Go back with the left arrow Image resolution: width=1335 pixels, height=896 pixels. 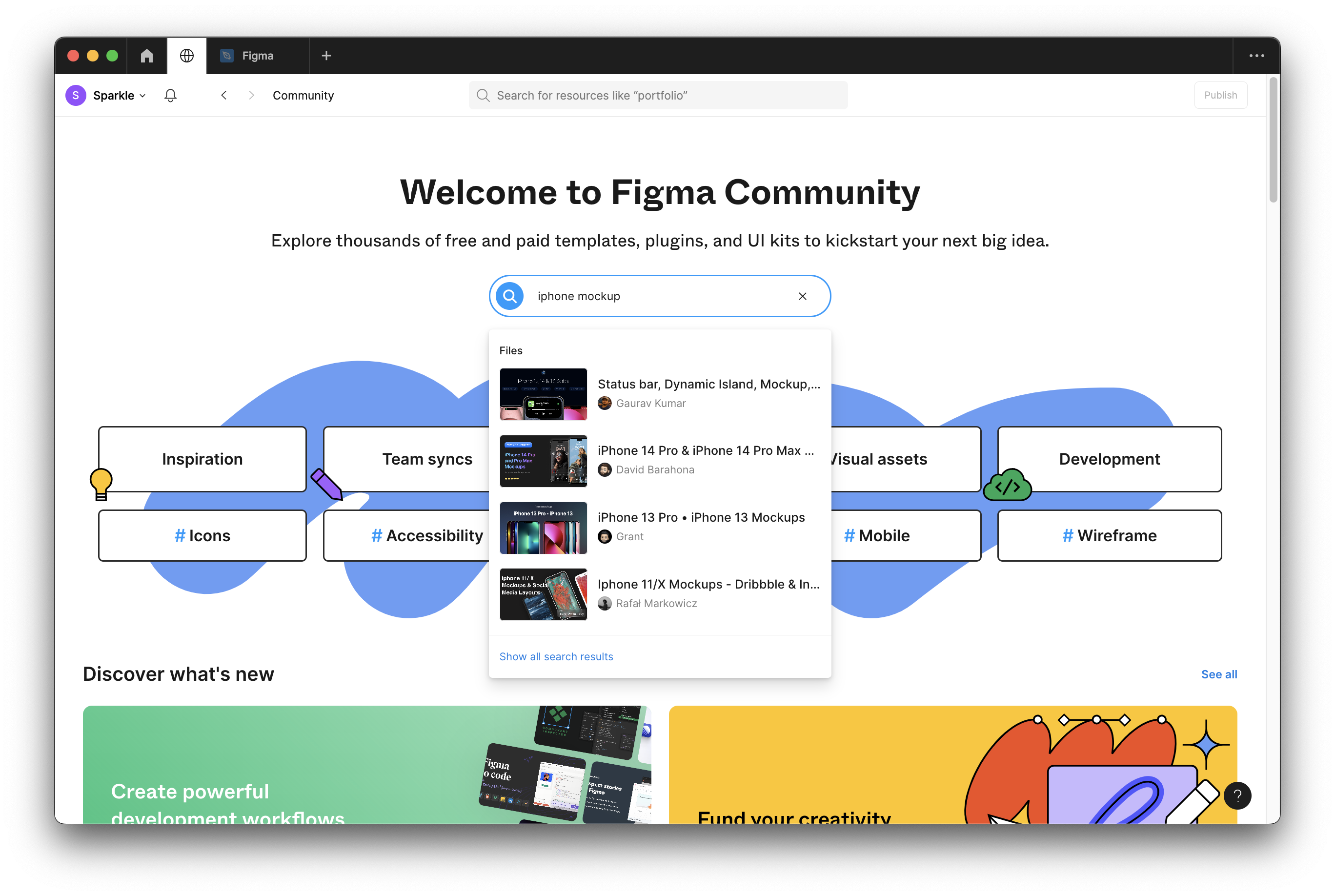(224, 96)
